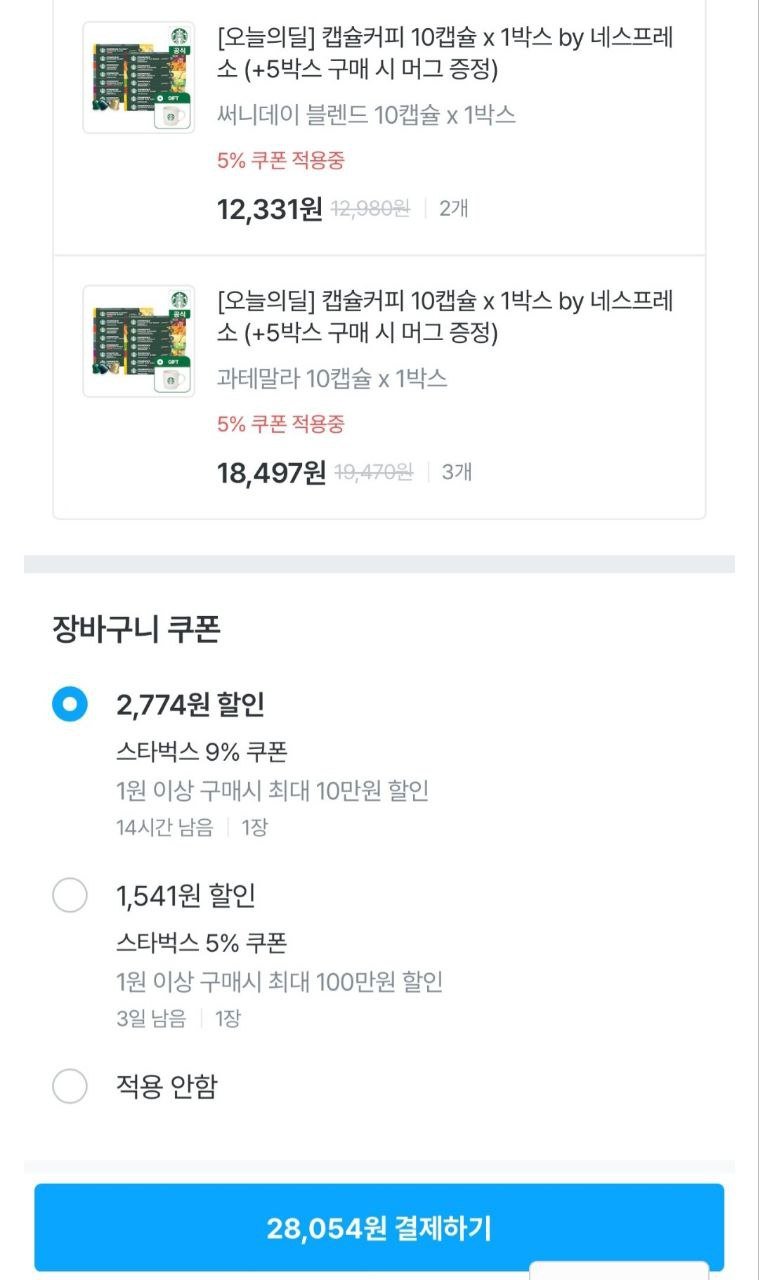The width and height of the screenshot is (759, 1280).
Task: Tap 5% 쿠폰 적용중 under 써니데이 블렌드
Action: click(281, 160)
